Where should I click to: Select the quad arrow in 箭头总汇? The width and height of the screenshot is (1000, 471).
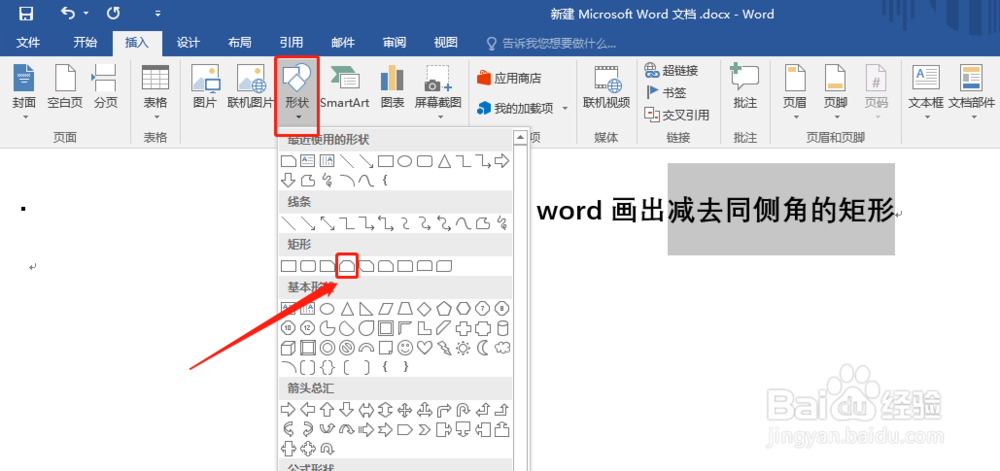tap(405, 409)
